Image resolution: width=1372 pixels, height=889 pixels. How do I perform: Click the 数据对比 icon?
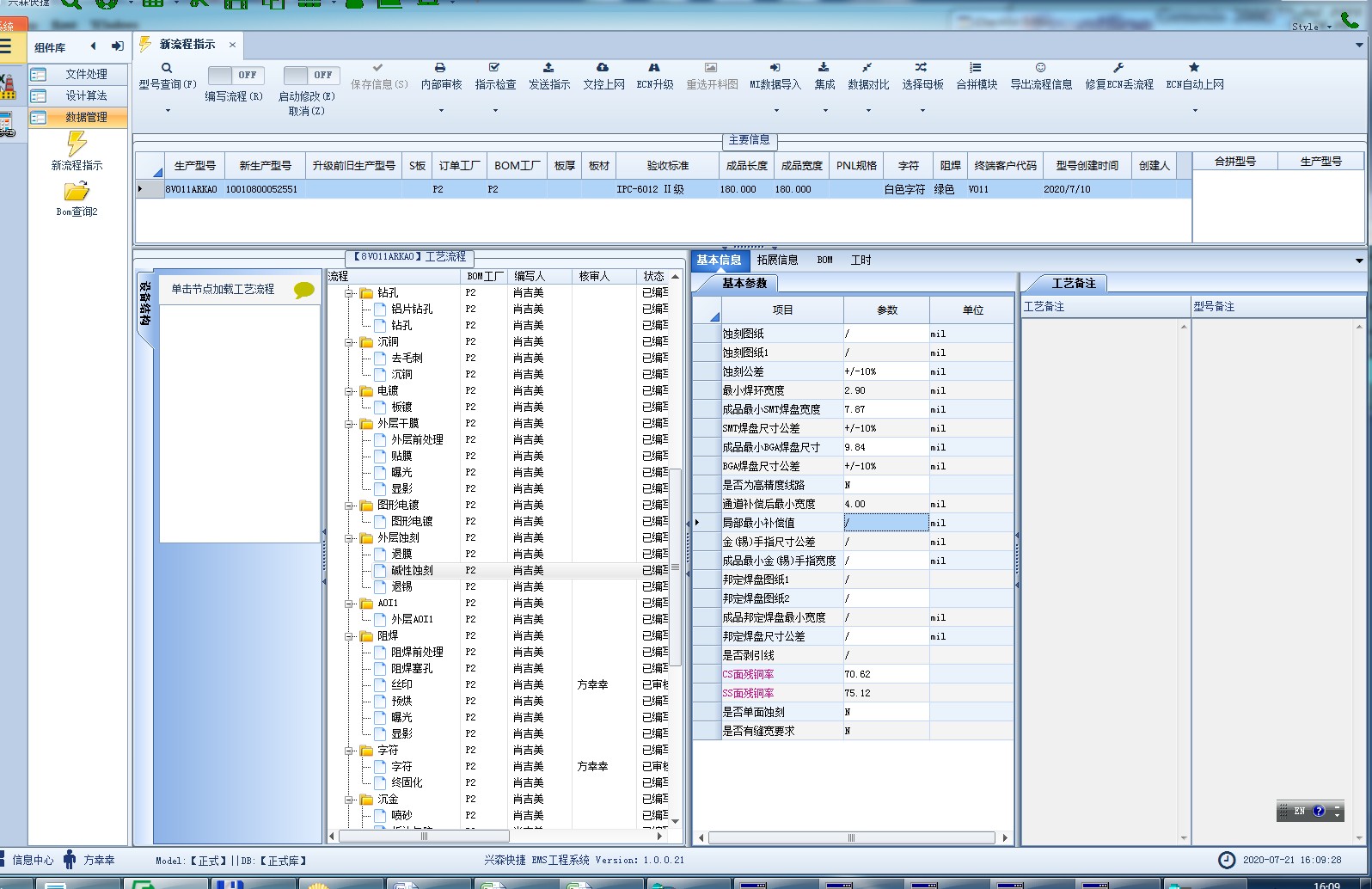867,67
